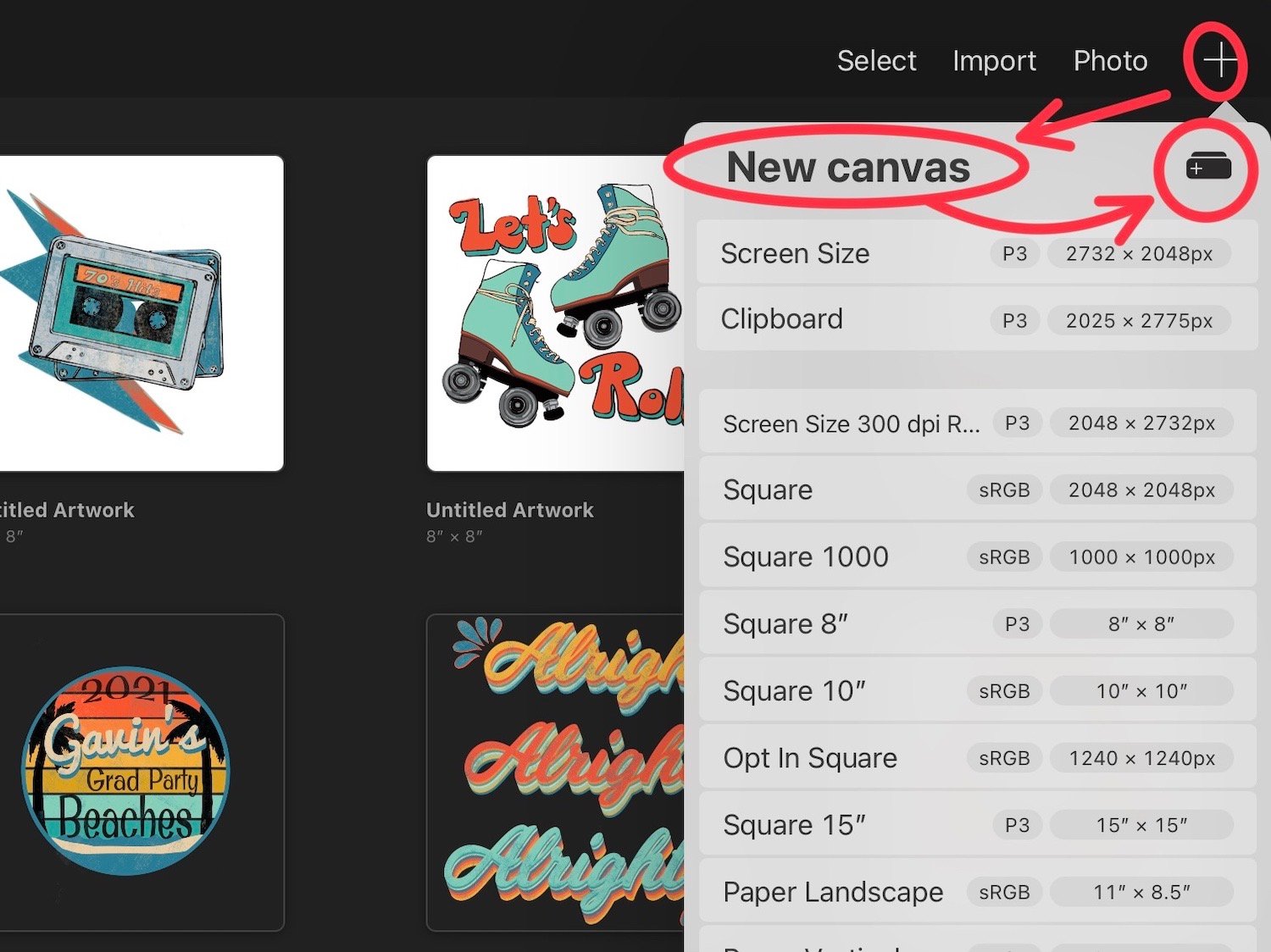Screen dimensions: 1271x952
Task: Open the roller skates artwork thumbnail
Action: pyautogui.click(x=555, y=313)
